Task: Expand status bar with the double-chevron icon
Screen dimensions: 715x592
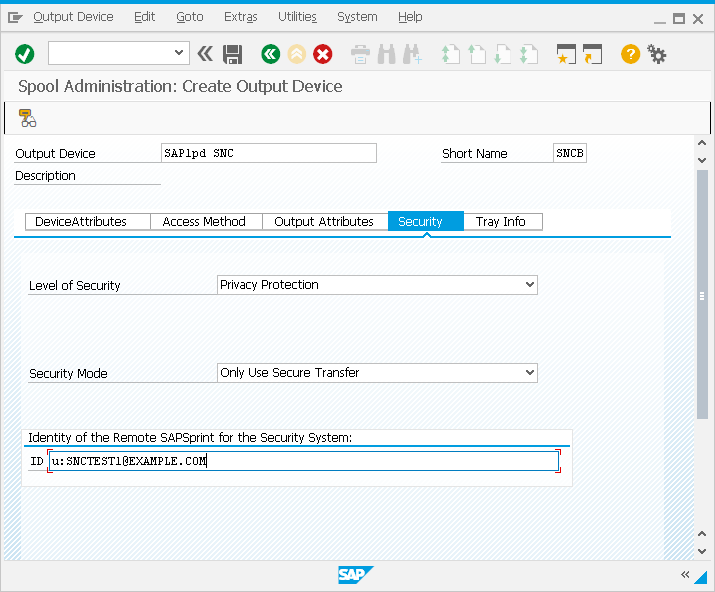Action: coord(685,575)
